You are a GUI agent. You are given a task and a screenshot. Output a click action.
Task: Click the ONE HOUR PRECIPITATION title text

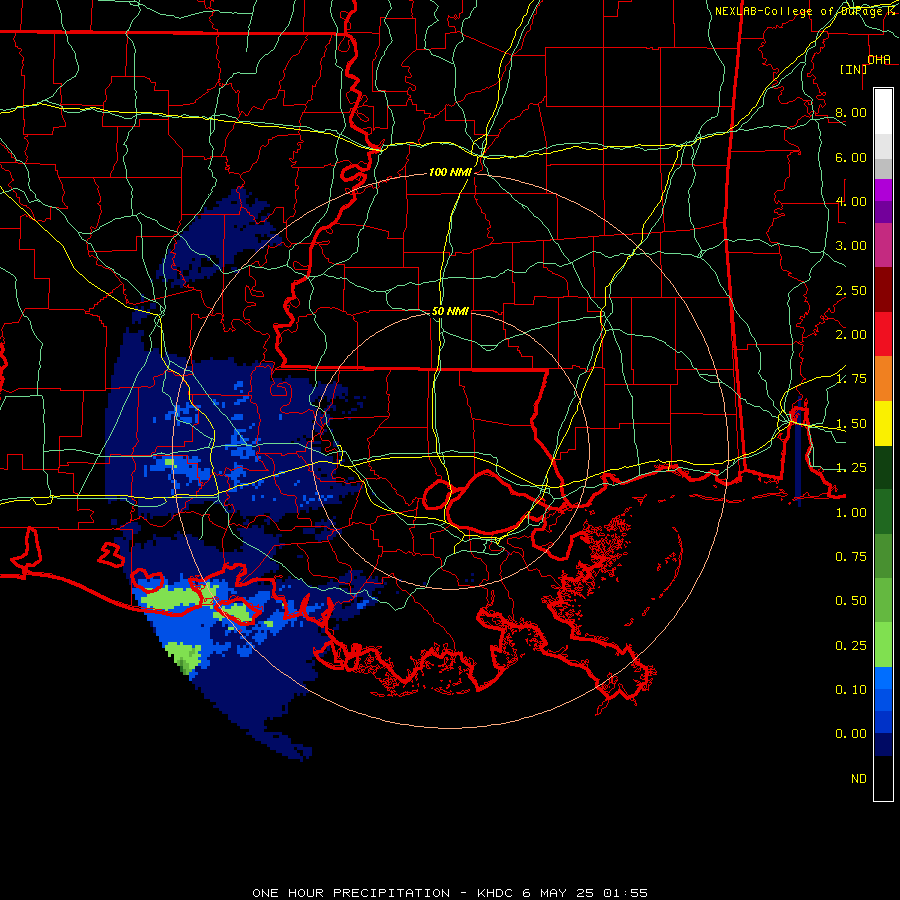point(351,893)
